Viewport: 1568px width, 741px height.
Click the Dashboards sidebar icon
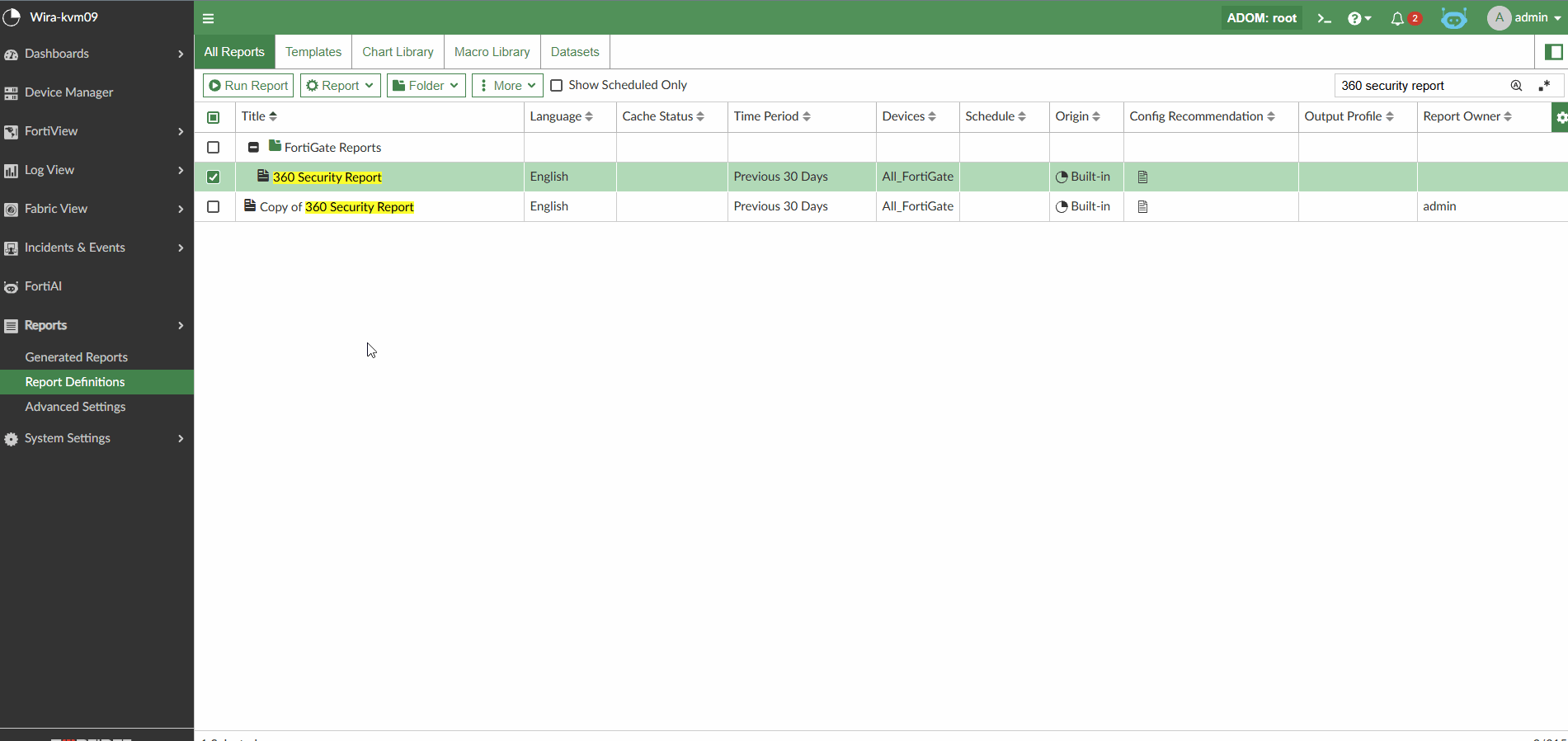[11, 54]
